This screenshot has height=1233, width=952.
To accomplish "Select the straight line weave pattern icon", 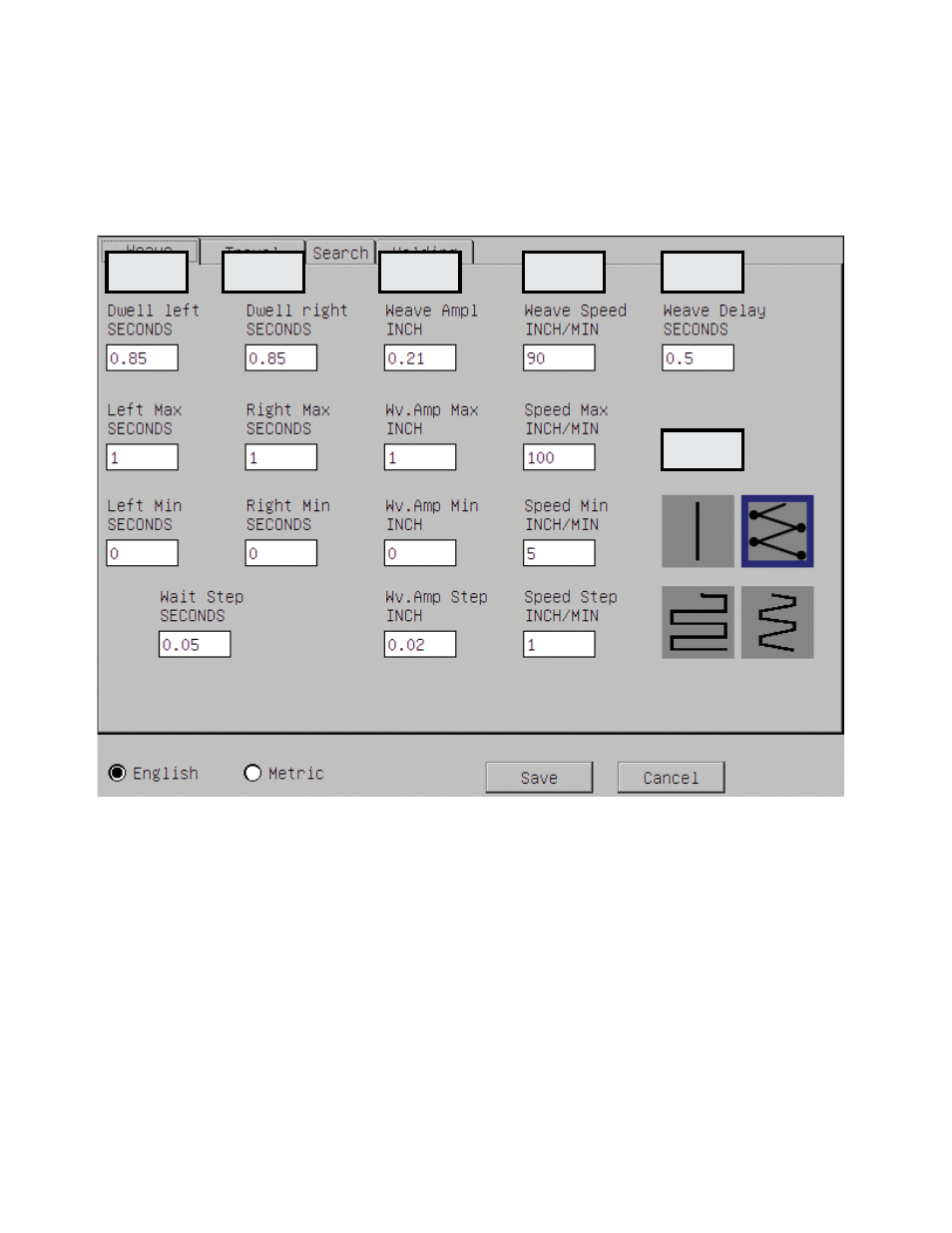I will click(x=698, y=531).
